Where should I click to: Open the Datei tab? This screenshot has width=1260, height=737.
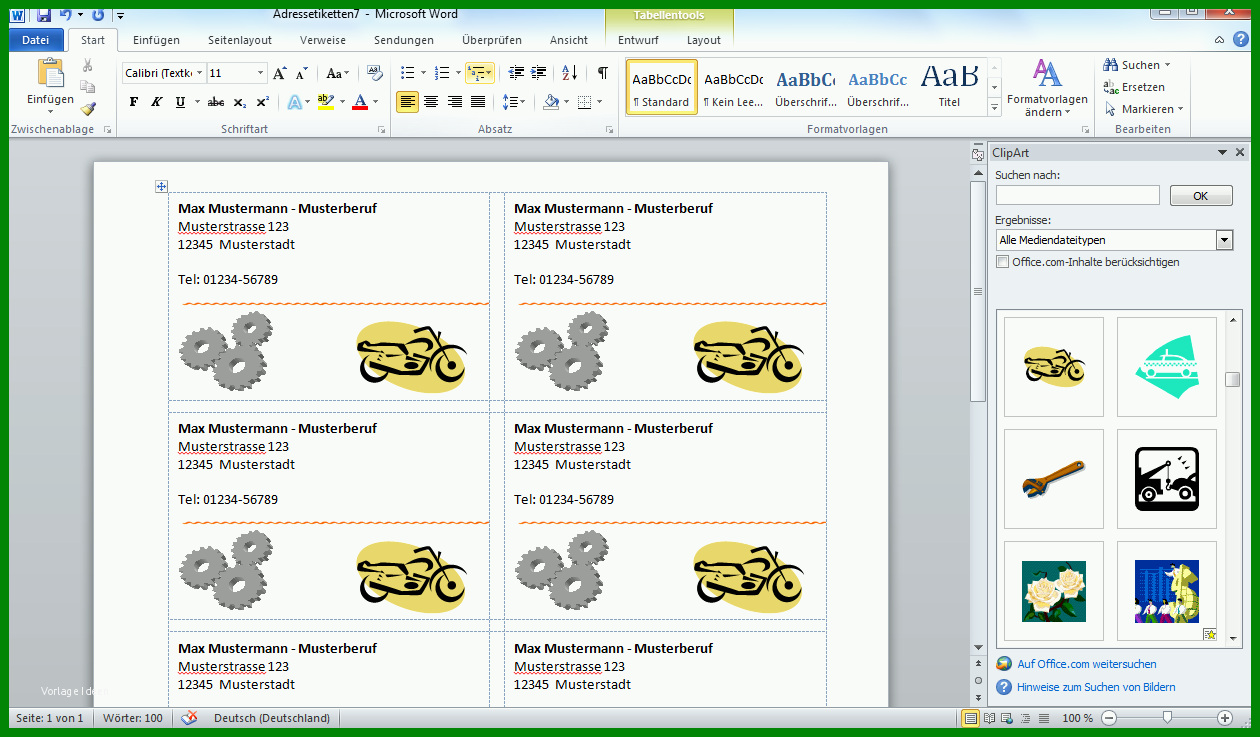pos(36,40)
